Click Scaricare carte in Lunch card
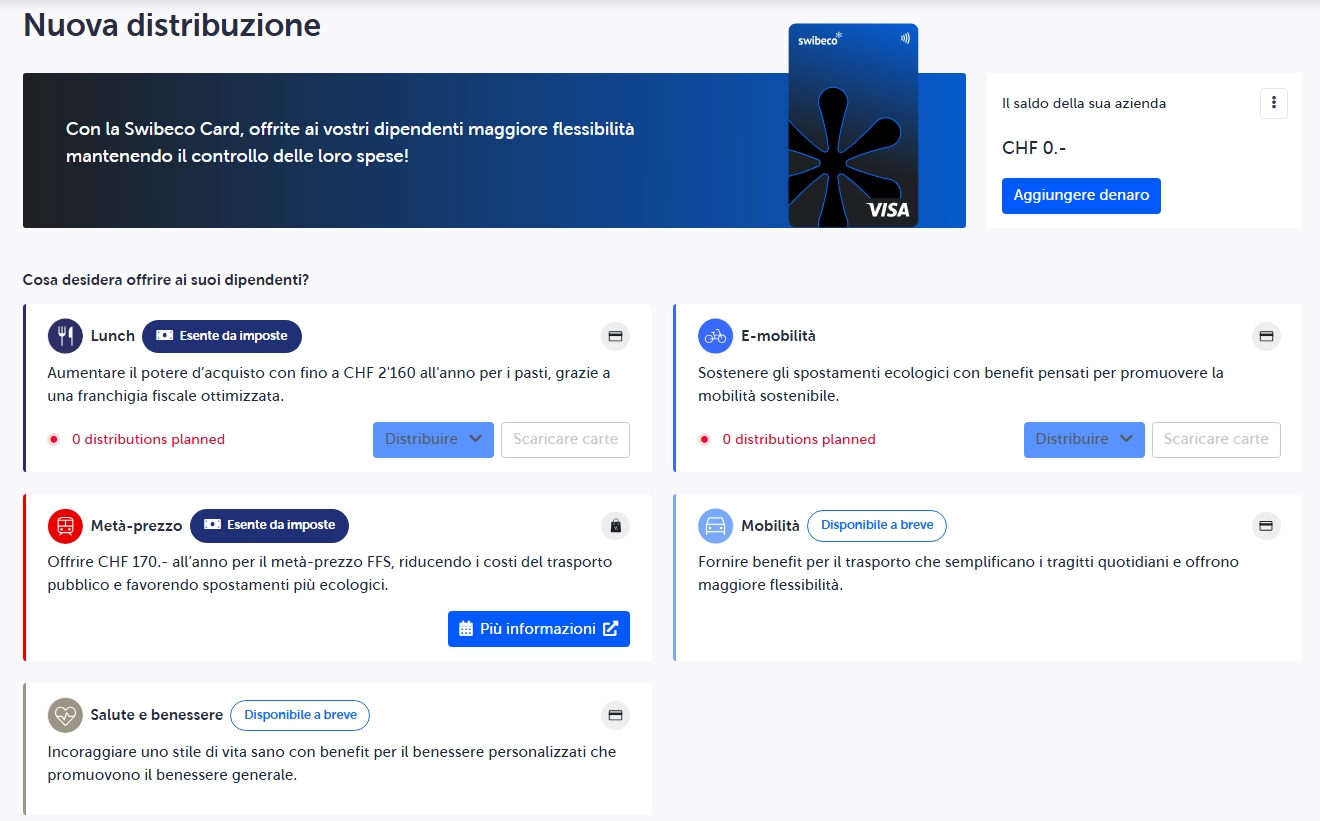The width and height of the screenshot is (1320, 821). pos(565,439)
